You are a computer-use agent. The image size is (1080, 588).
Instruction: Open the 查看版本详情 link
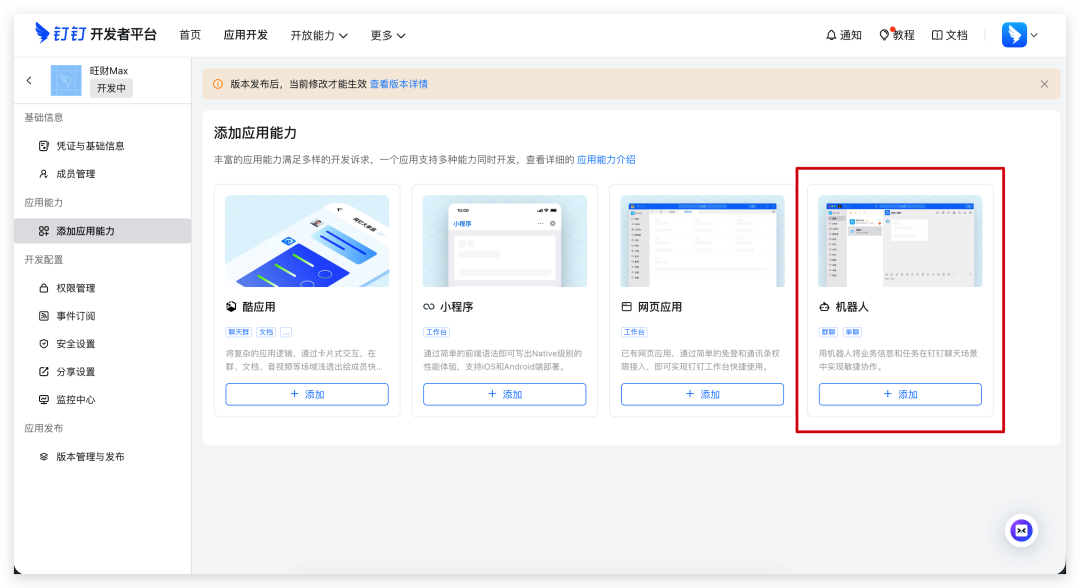399,84
